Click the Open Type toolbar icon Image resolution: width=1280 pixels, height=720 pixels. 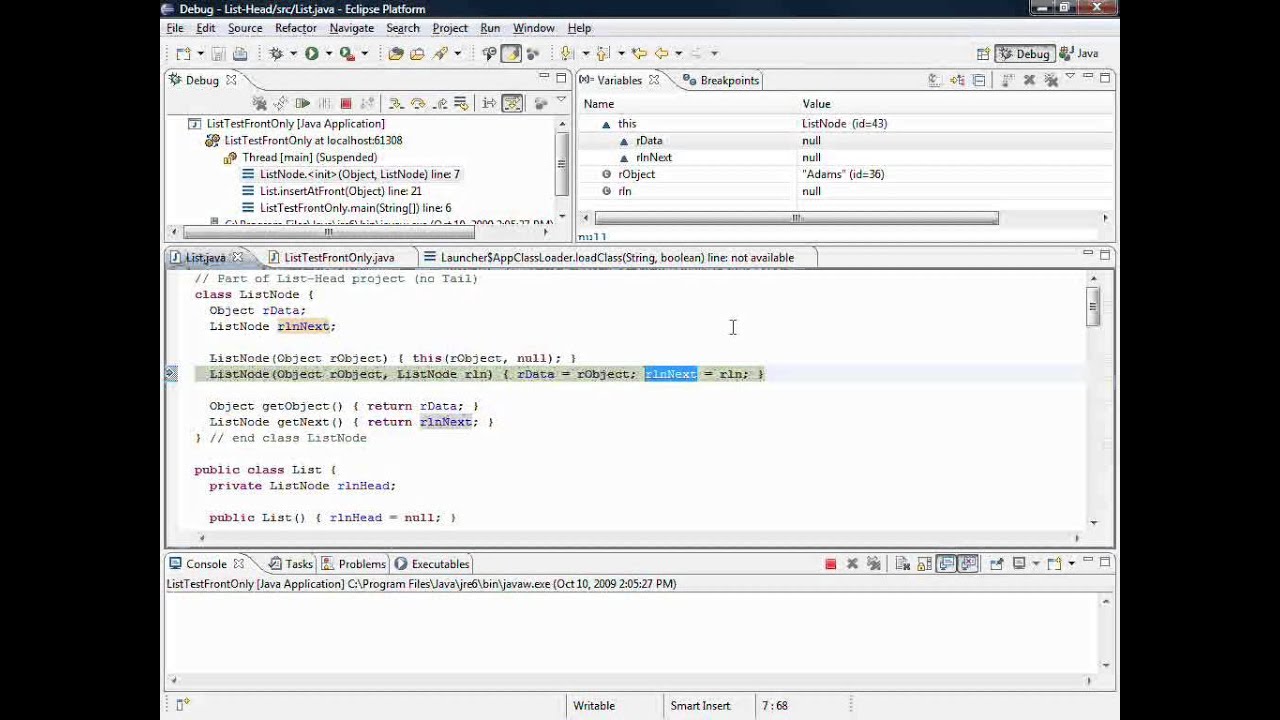[396, 53]
